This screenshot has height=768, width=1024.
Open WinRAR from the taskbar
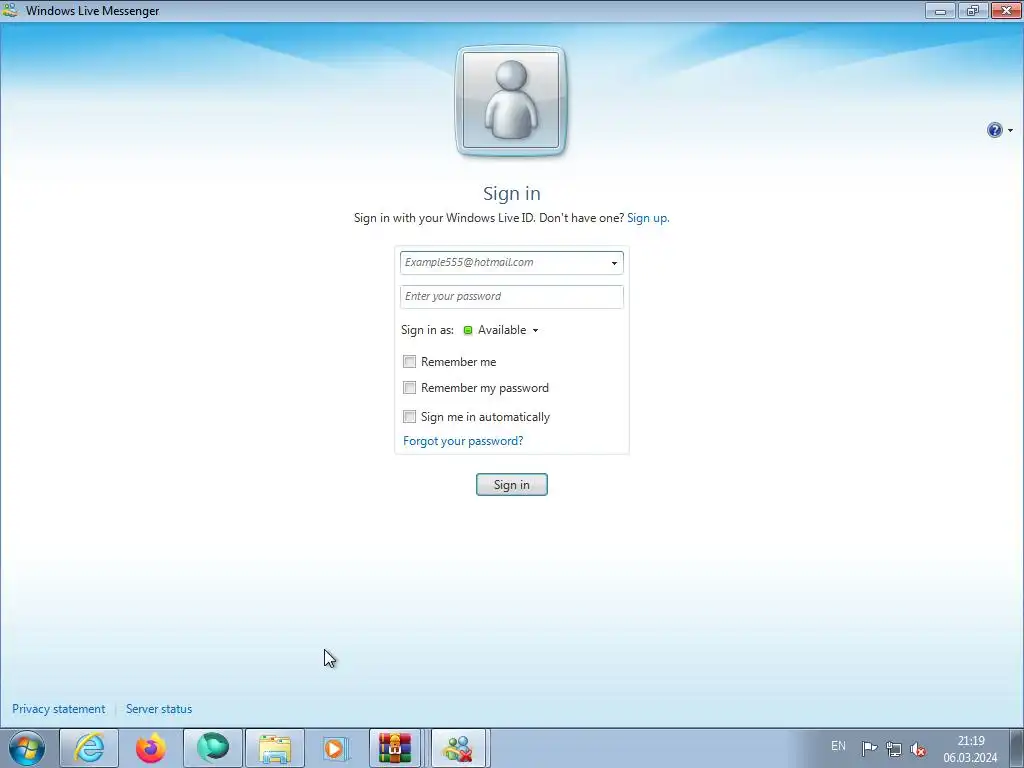pyautogui.click(x=395, y=748)
